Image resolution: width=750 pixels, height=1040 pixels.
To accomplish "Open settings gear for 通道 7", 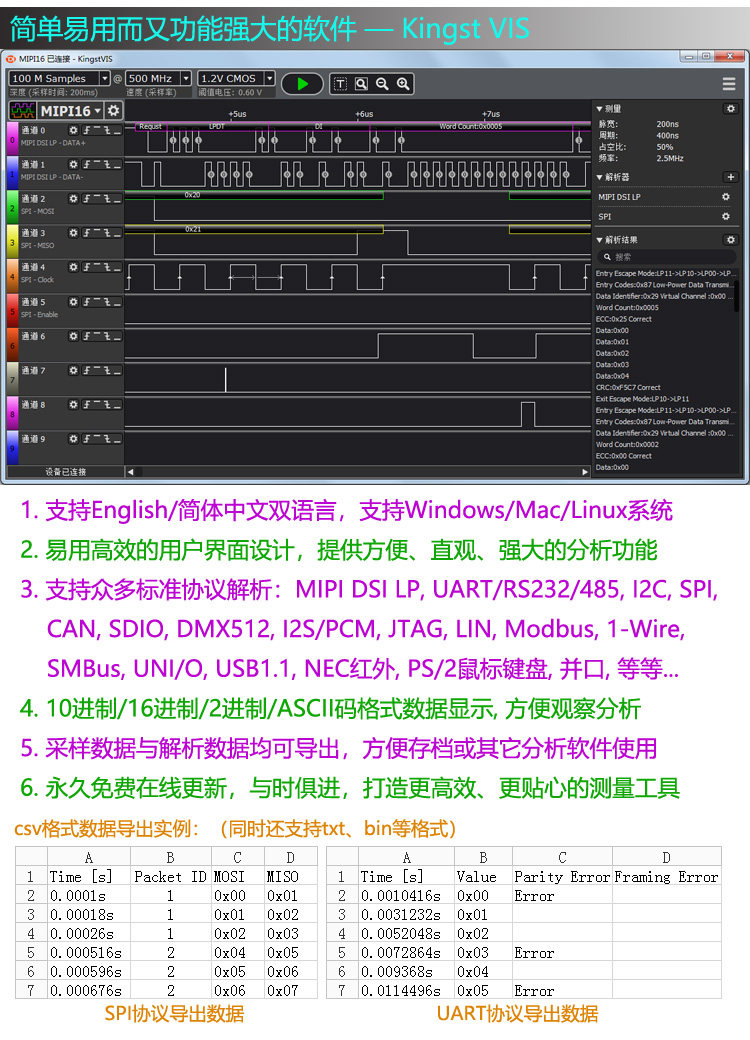I will (x=74, y=371).
